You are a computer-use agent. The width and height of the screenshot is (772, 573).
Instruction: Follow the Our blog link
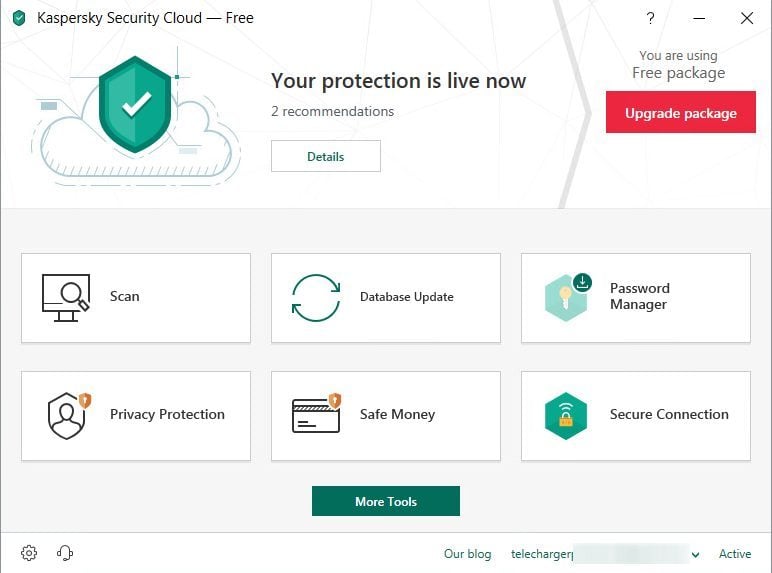tap(467, 554)
